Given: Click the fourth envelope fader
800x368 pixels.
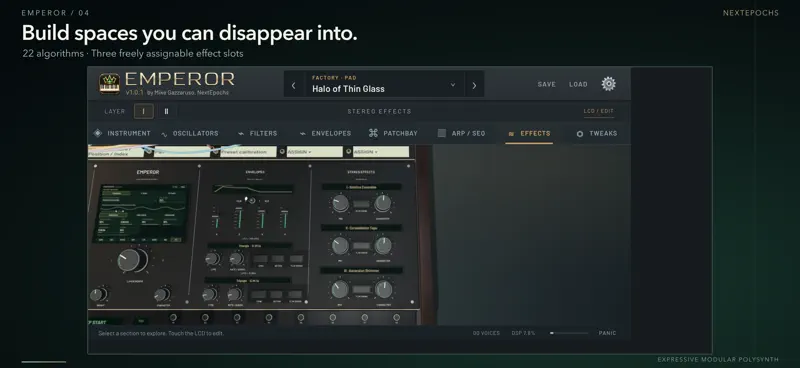Looking at the screenshot, I should tap(284, 219).
